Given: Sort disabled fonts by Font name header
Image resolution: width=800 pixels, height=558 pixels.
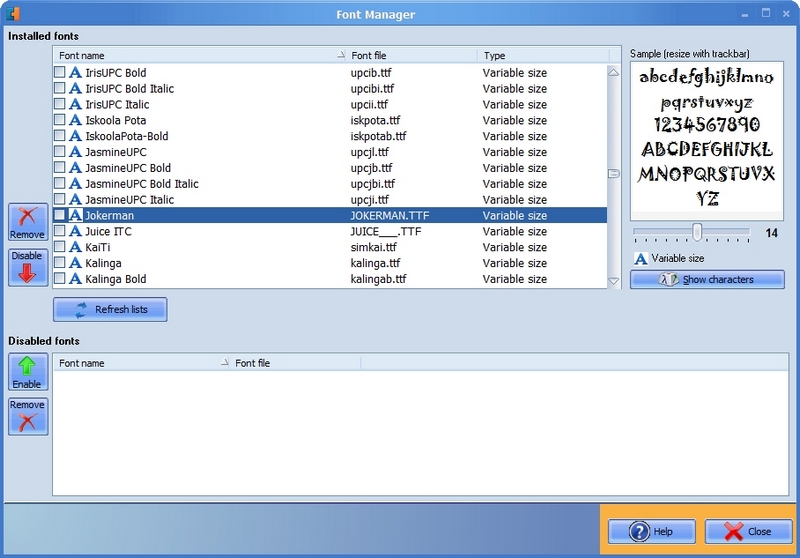Looking at the screenshot, I should pos(142,363).
